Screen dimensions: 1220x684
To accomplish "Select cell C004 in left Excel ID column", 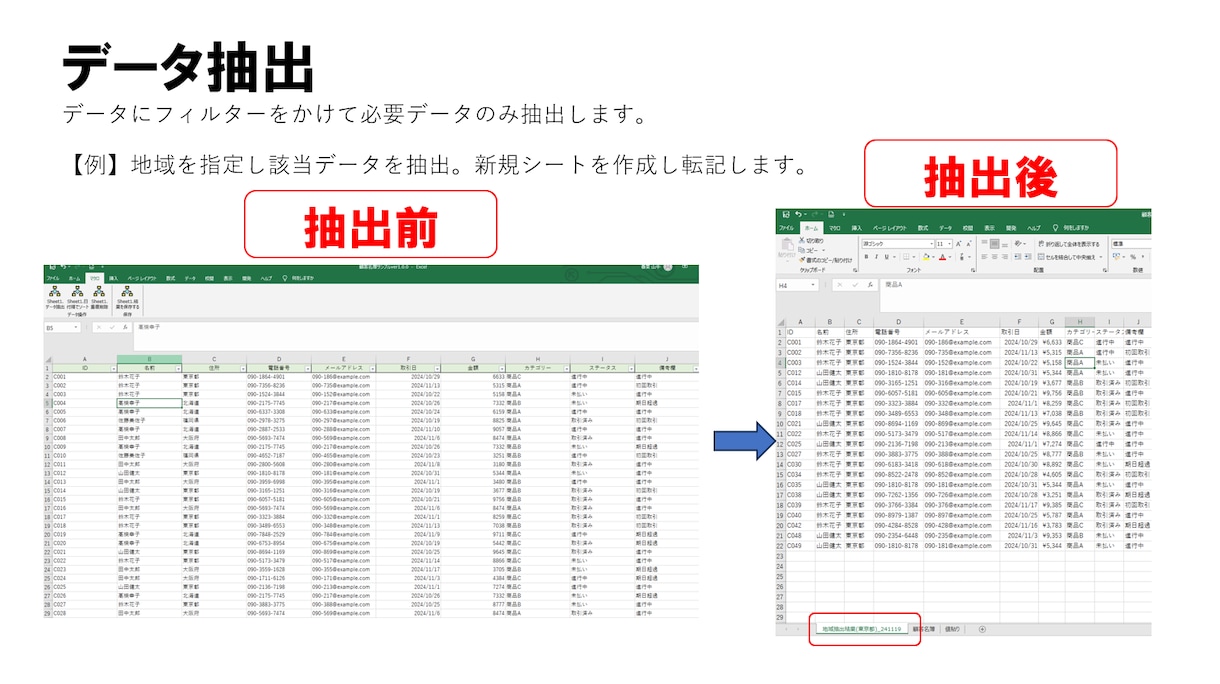I will 84,403.
